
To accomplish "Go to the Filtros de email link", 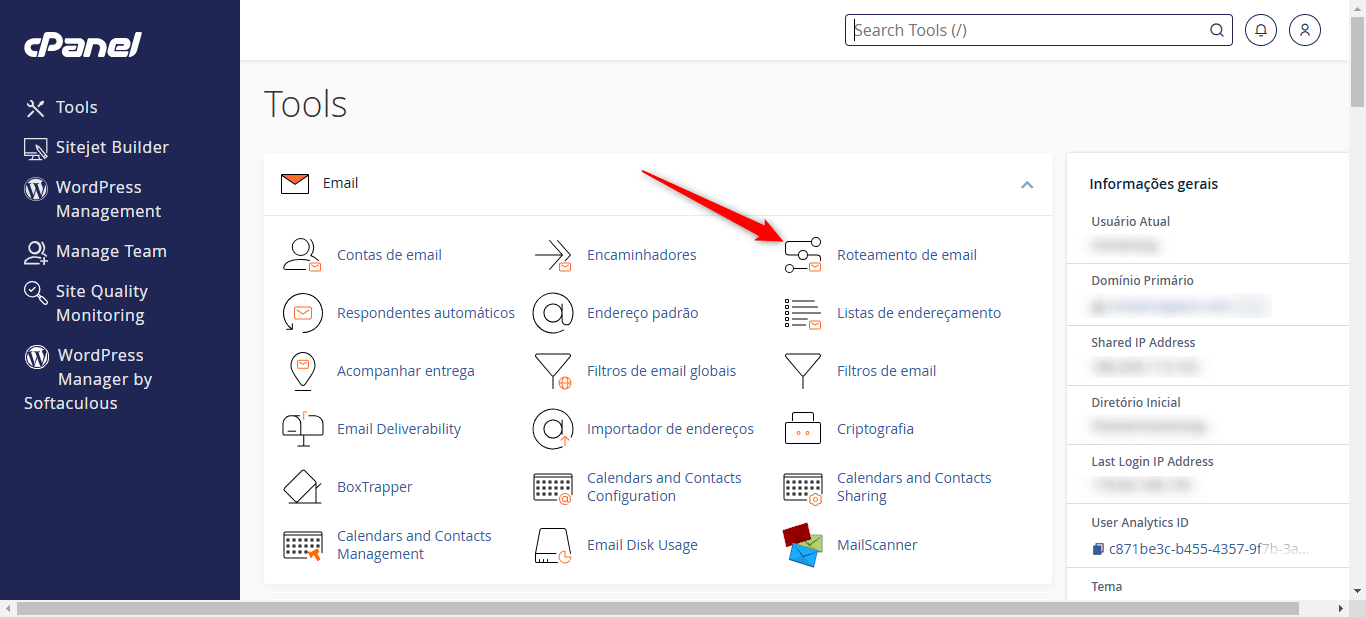I will click(887, 371).
